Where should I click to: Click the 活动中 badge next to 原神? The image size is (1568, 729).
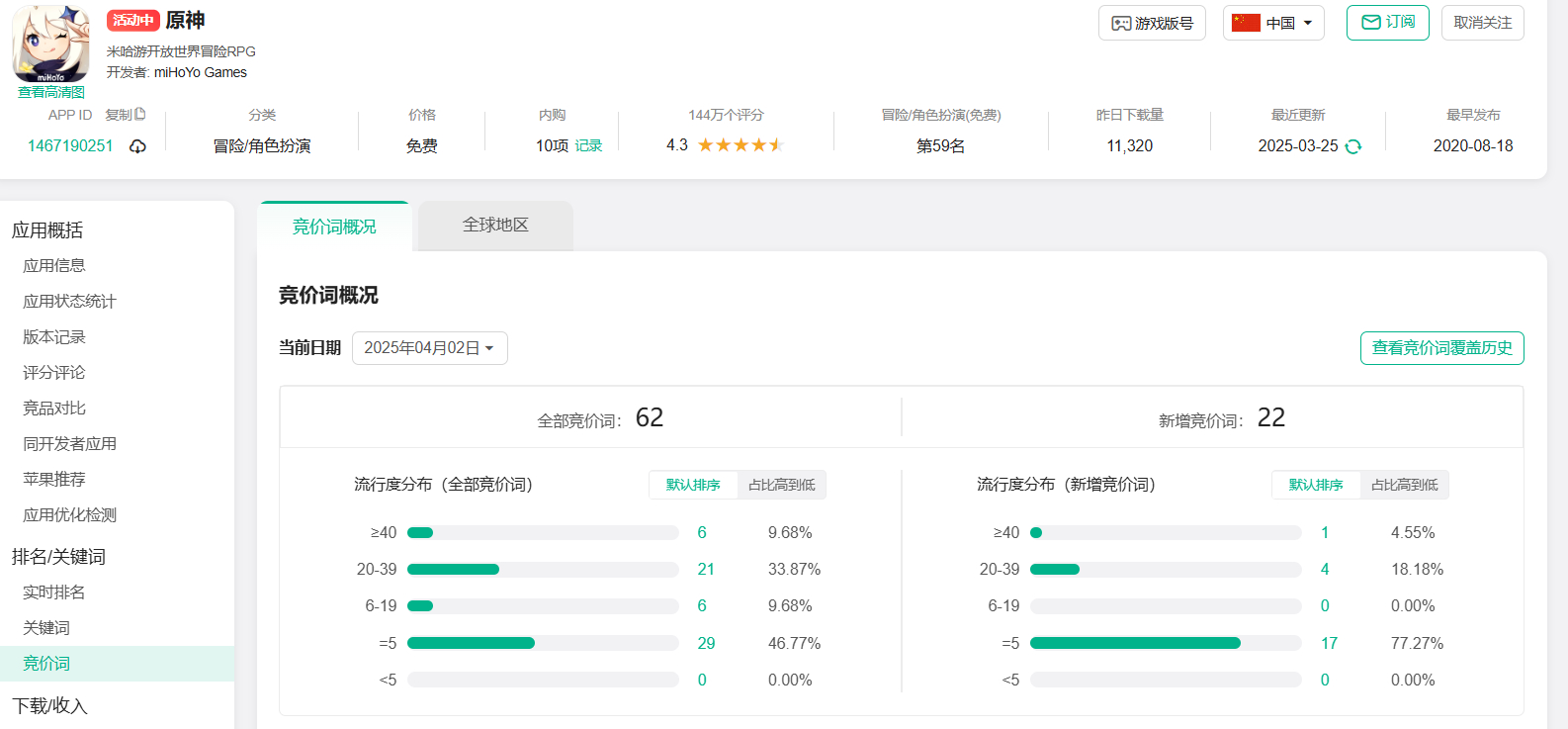pyautogui.click(x=133, y=20)
